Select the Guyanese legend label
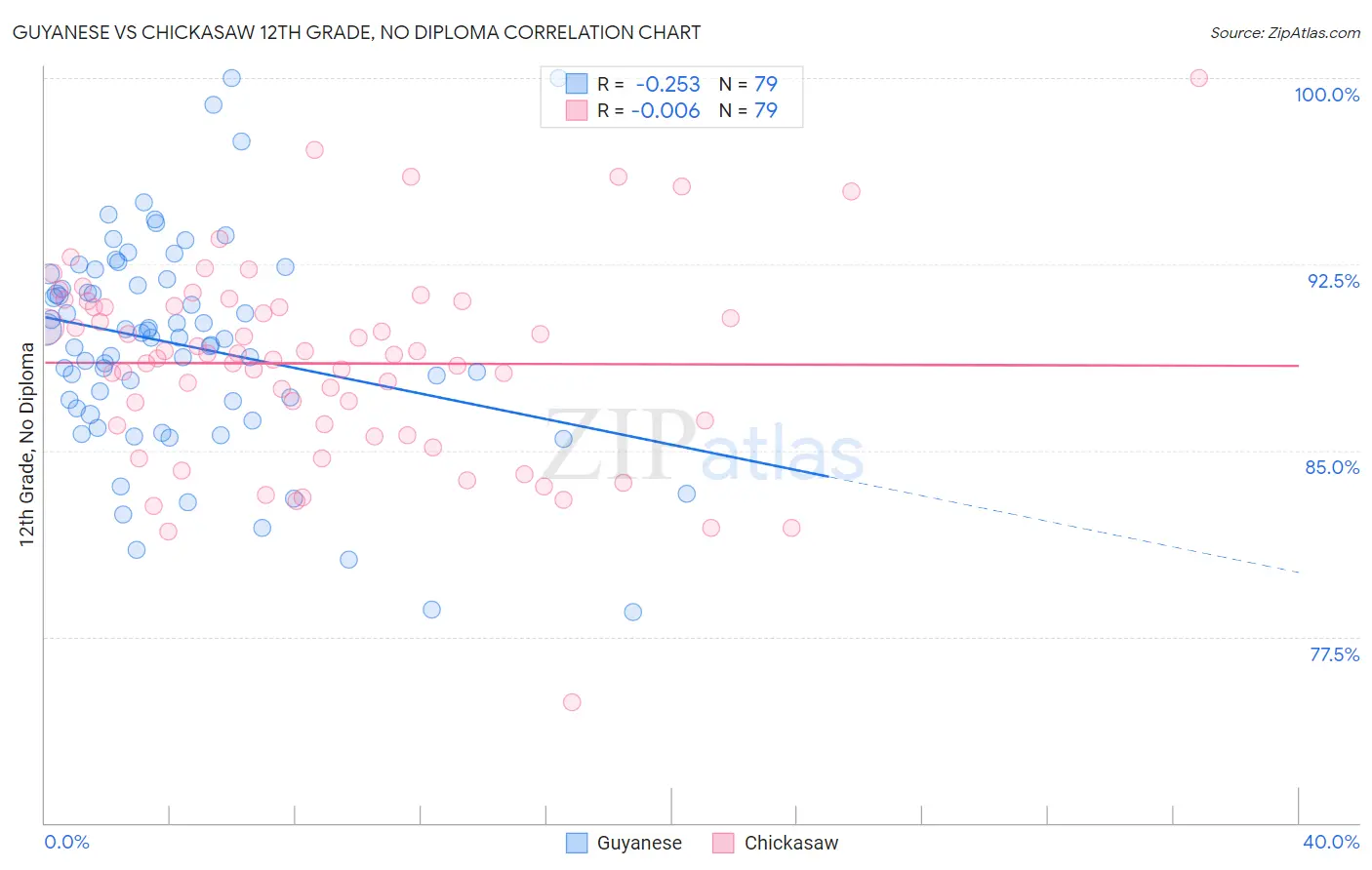This screenshot has width=1372, height=870. [x=639, y=843]
